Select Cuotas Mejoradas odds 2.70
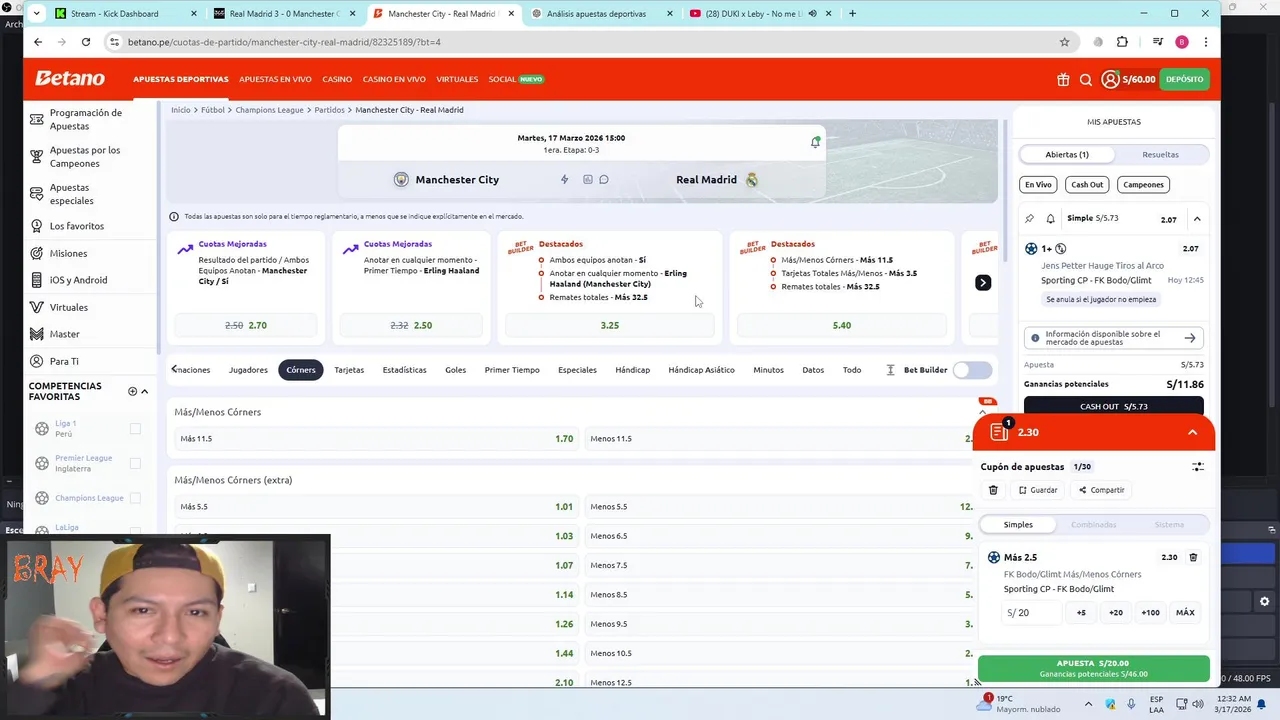Image resolution: width=1280 pixels, height=720 pixels. pos(246,325)
